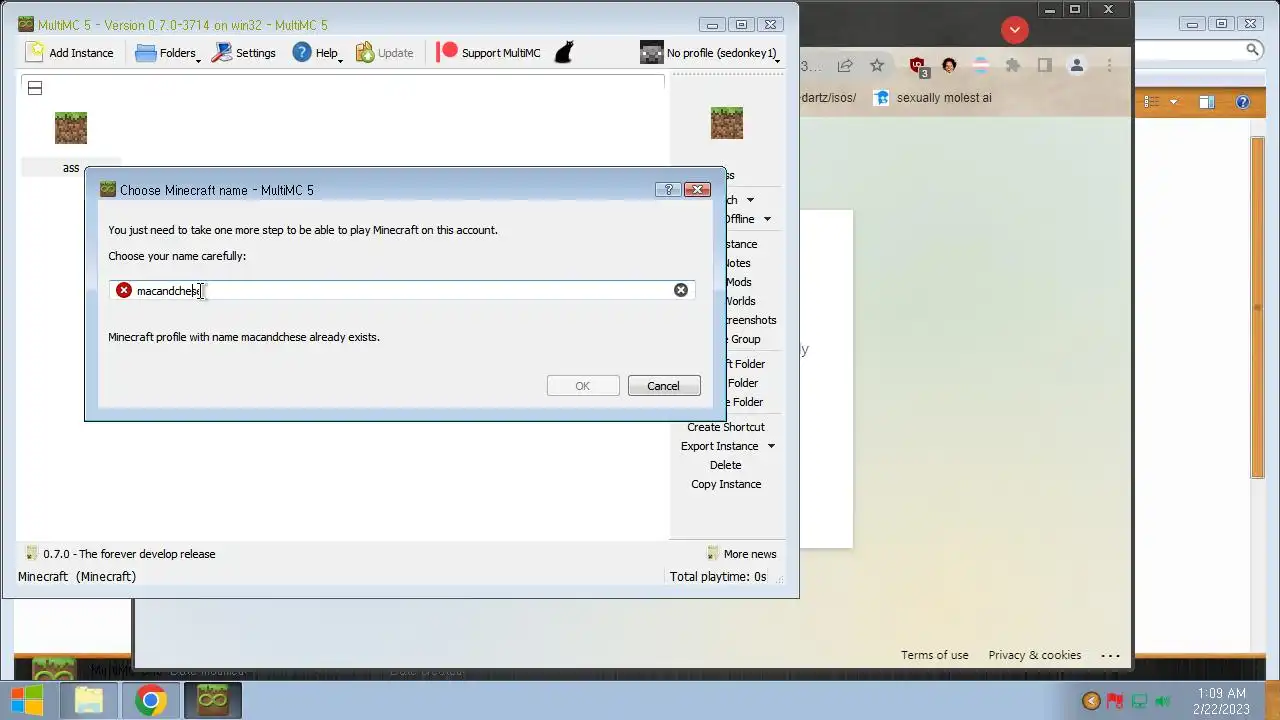Cancel the Choose Minecraft name dialog

663,386
